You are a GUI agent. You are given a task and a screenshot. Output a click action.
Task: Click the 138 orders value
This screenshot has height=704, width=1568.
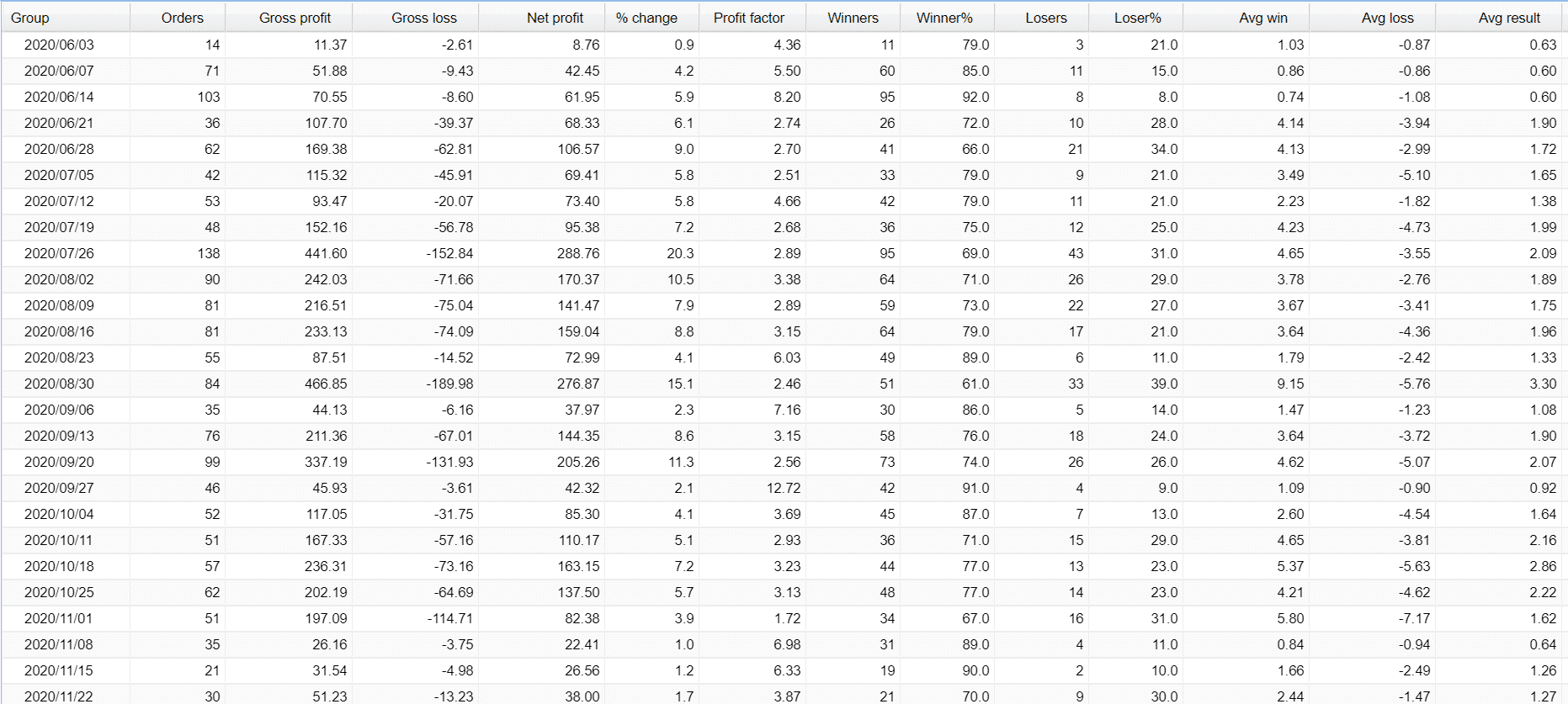[209, 253]
